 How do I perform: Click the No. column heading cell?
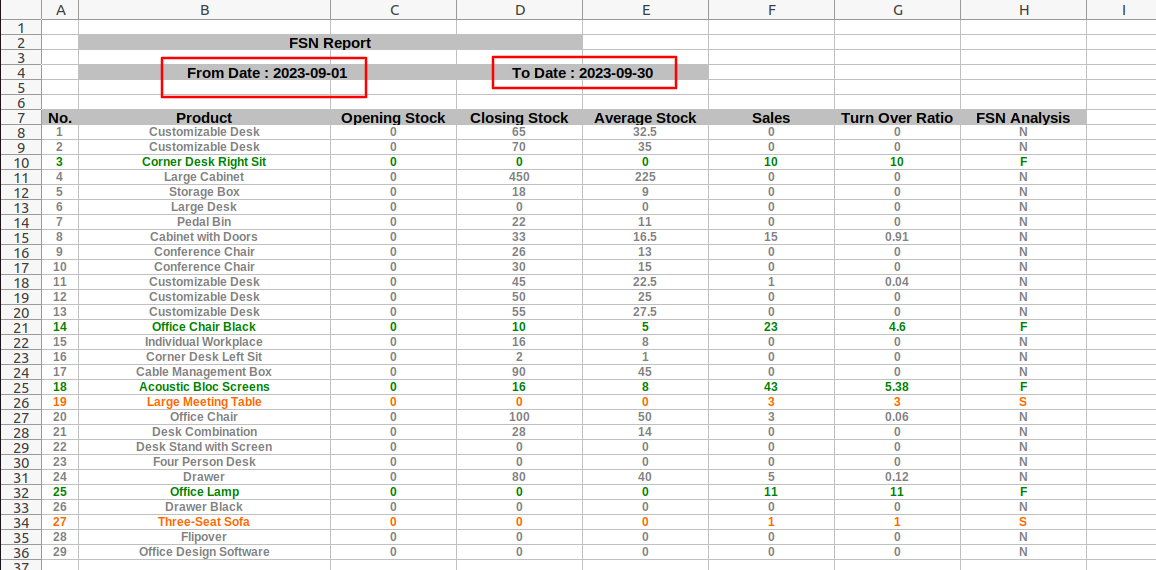60,117
